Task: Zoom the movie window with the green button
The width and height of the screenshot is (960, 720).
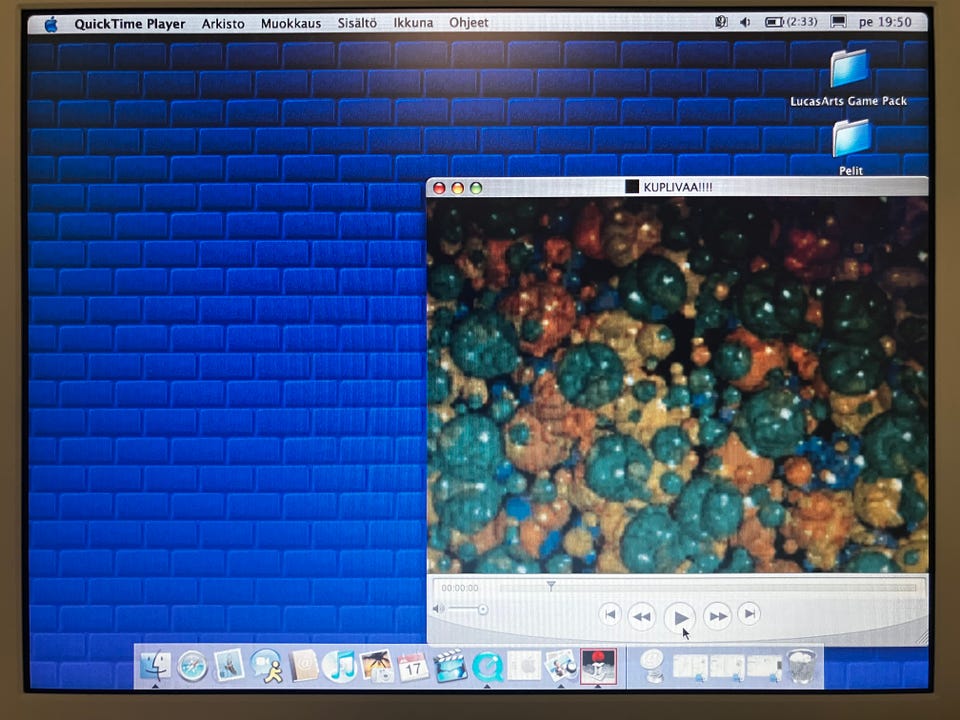Action: 476,187
